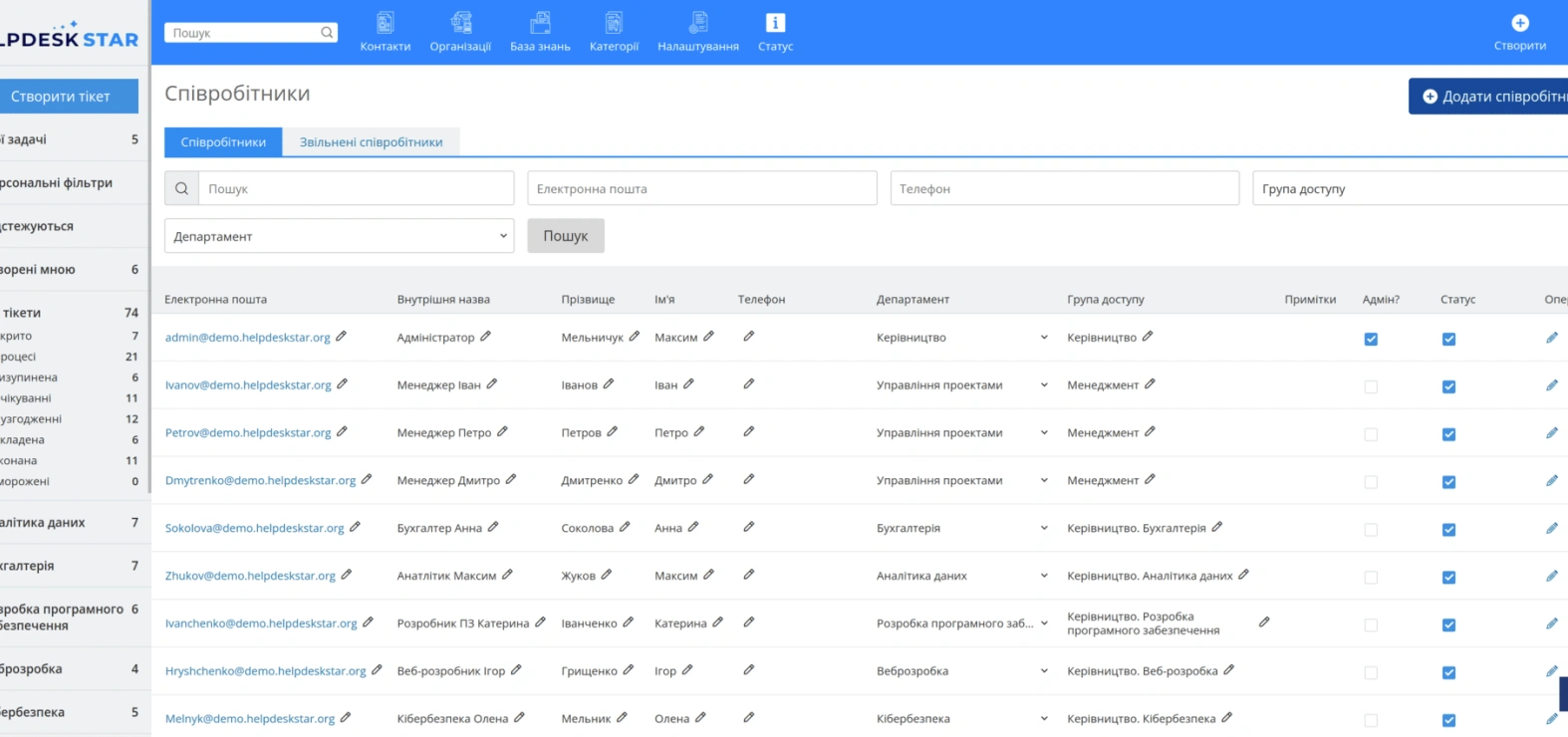Open Налаштування settings icon
This screenshot has width=1568, height=737.
[x=698, y=22]
